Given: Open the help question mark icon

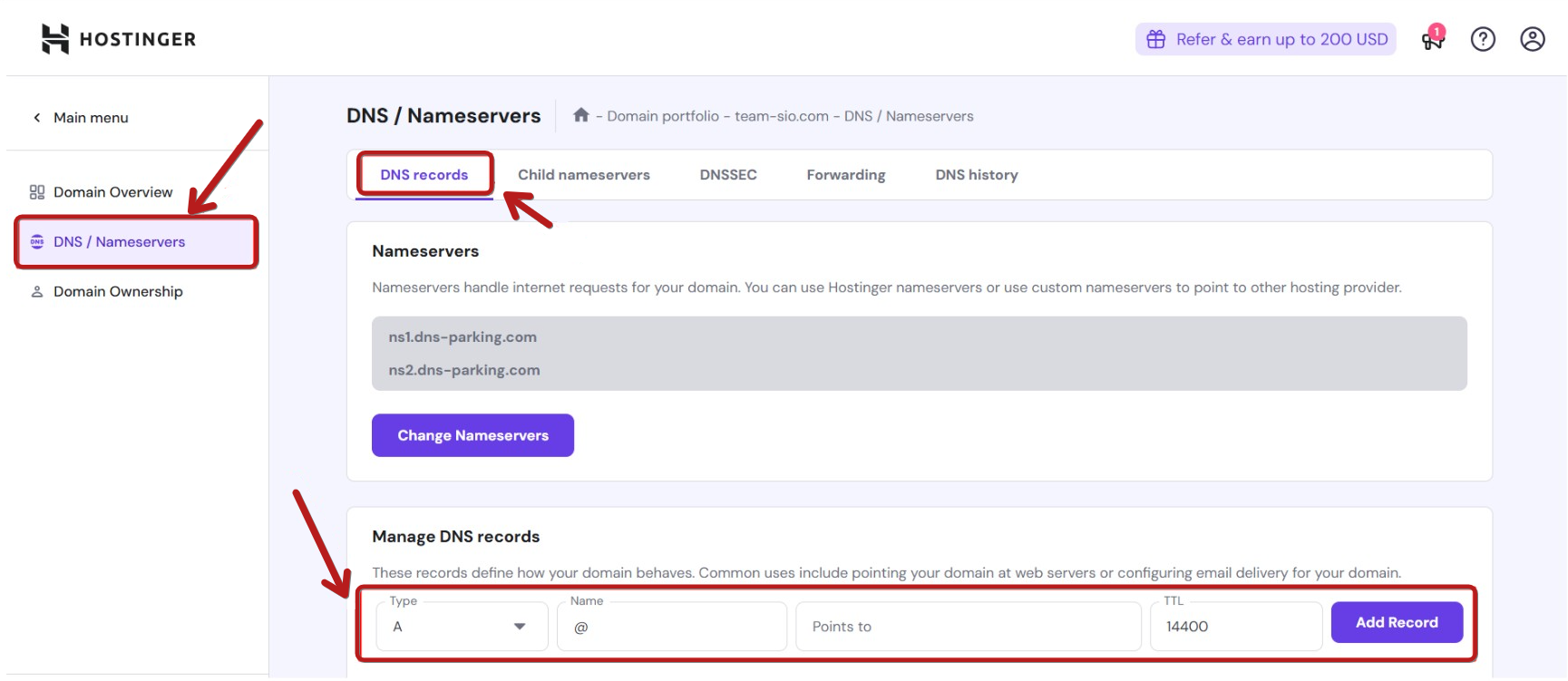Looking at the screenshot, I should pyautogui.click(x=1483, y=39).
